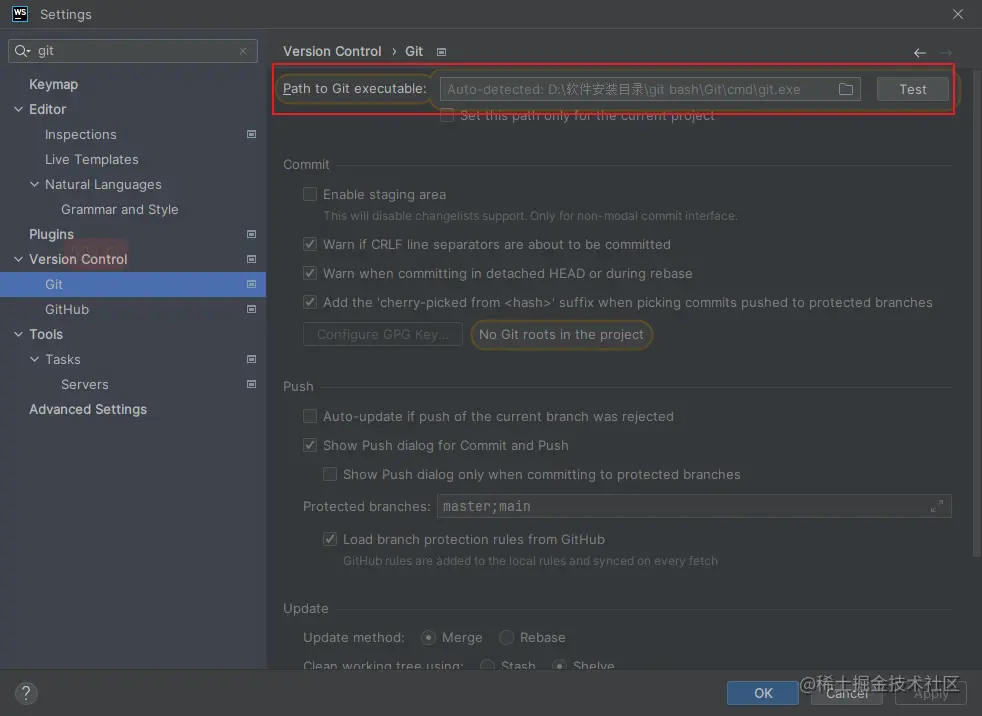
Task: Enable 'Auto-update if push was rejected' checkbox
Action: 310,417
